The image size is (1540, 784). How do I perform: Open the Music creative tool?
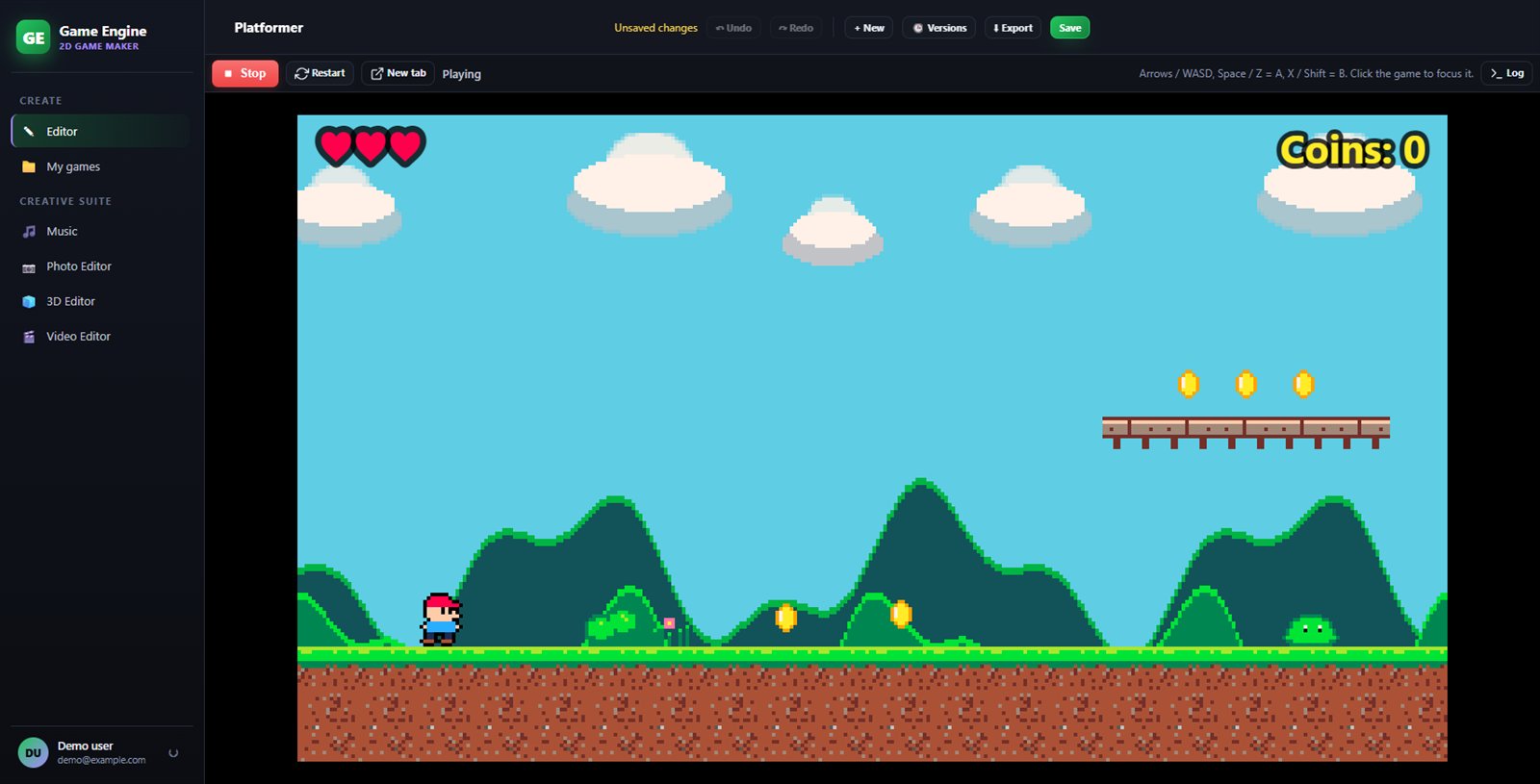click(101, 231)
